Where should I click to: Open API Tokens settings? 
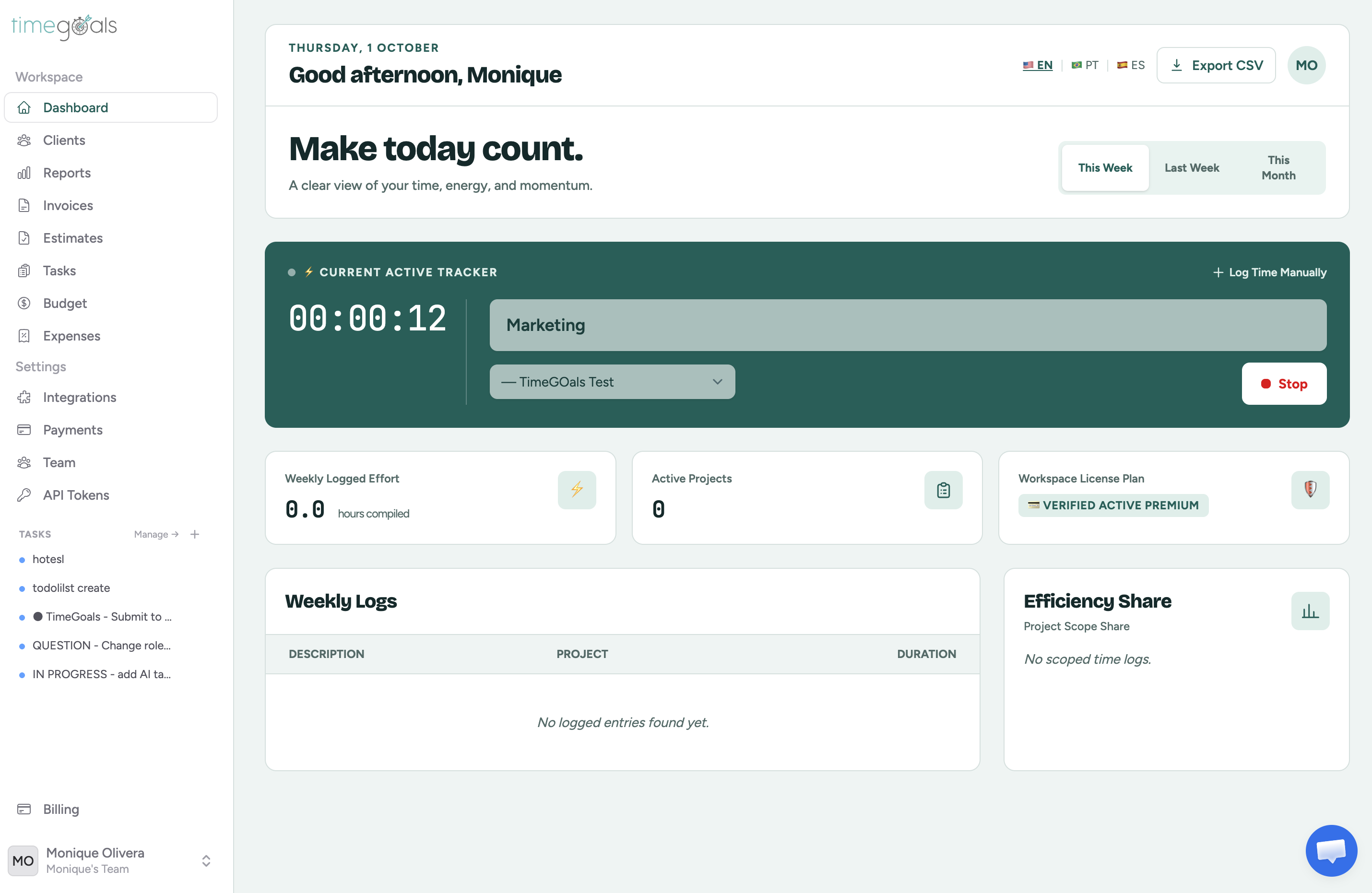click(x=111, y=495)
